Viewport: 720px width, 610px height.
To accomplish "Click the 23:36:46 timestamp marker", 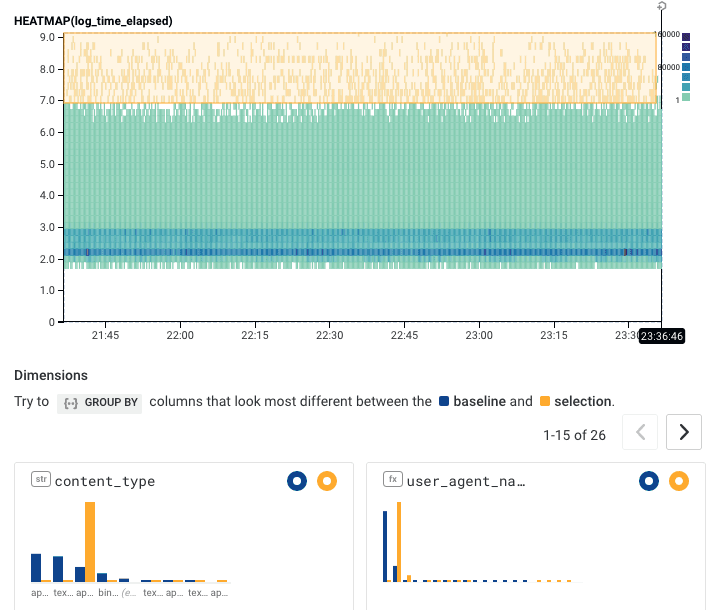I will tap(662, 336).
